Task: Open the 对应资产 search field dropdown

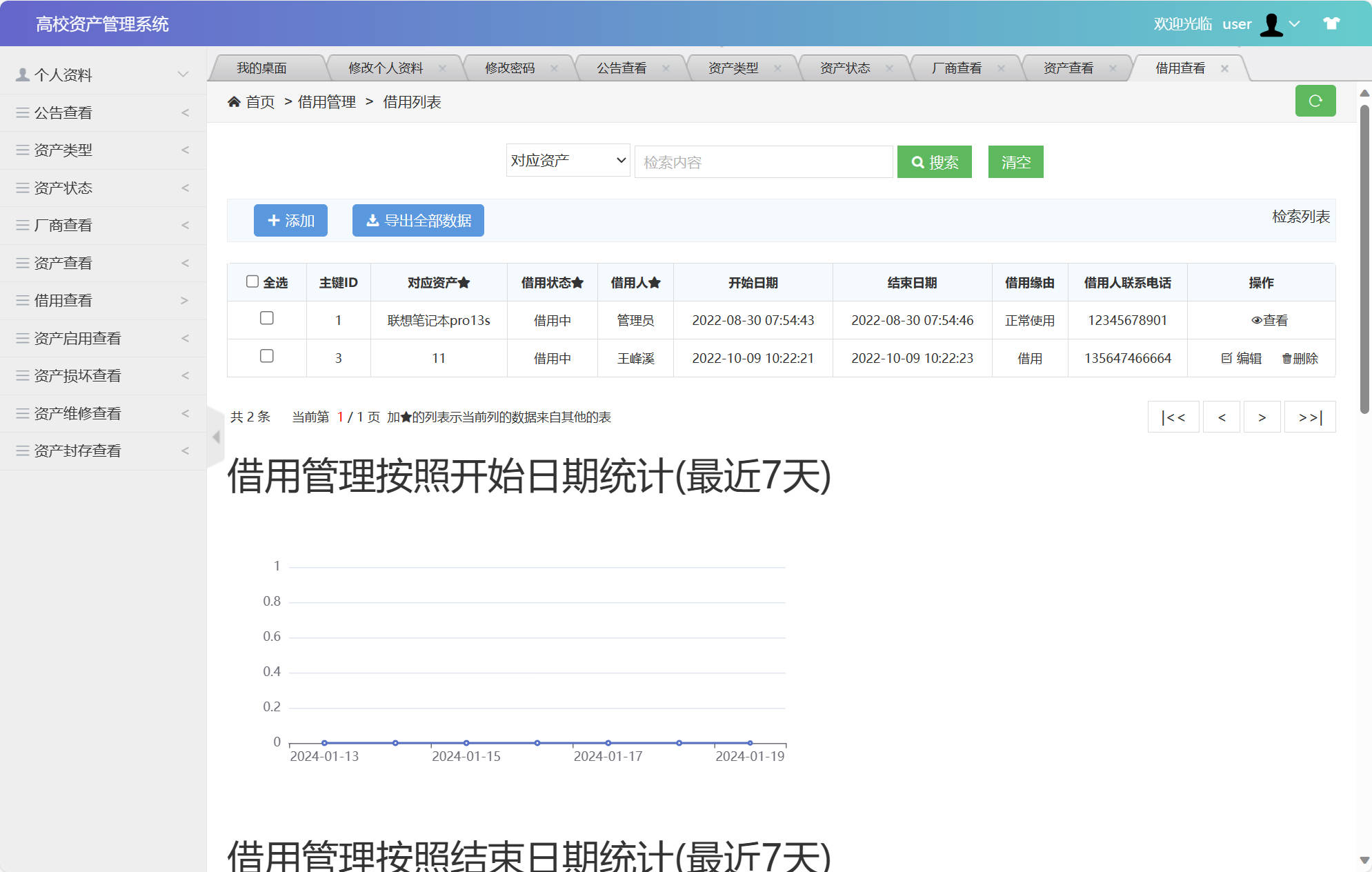Action: (567, 160)
